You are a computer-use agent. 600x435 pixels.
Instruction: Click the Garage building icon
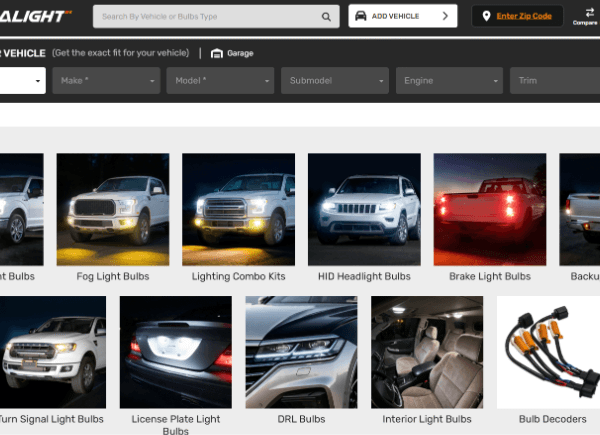click(x=217, y=53)
